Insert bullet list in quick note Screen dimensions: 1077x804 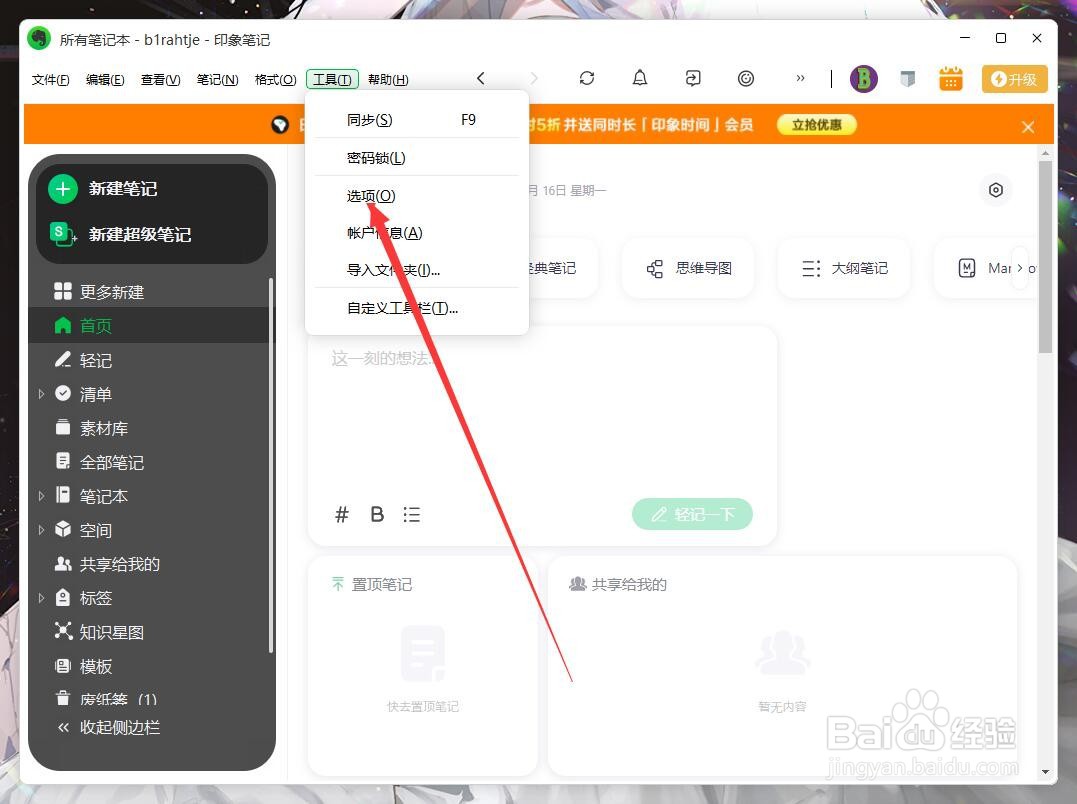point(411,514)
